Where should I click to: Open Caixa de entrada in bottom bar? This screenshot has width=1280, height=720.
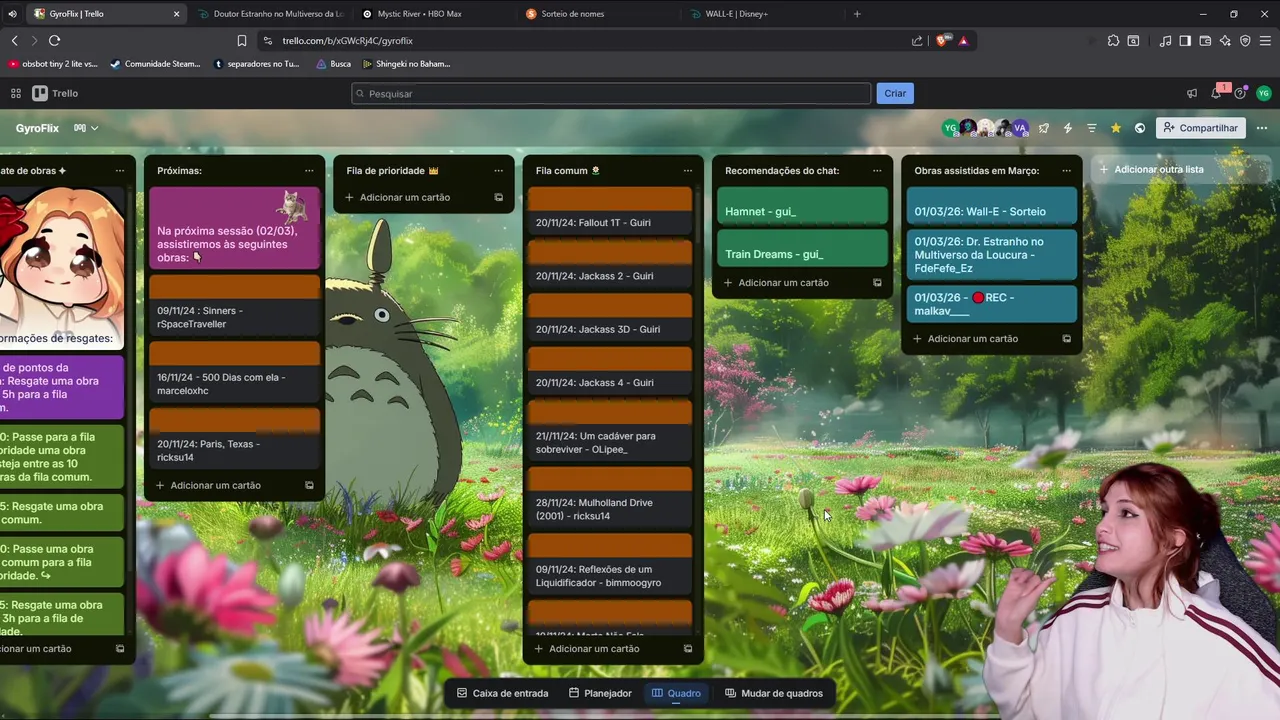tap(502, 693)
